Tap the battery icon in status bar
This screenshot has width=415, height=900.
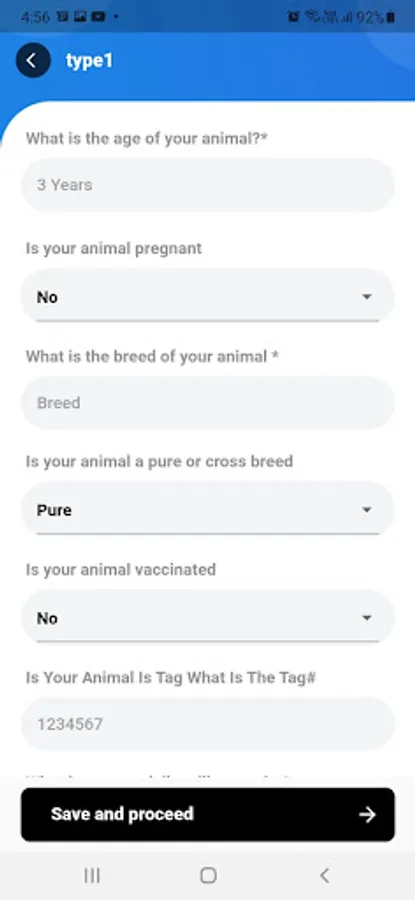pyautogui.click(x=391, y=17)
